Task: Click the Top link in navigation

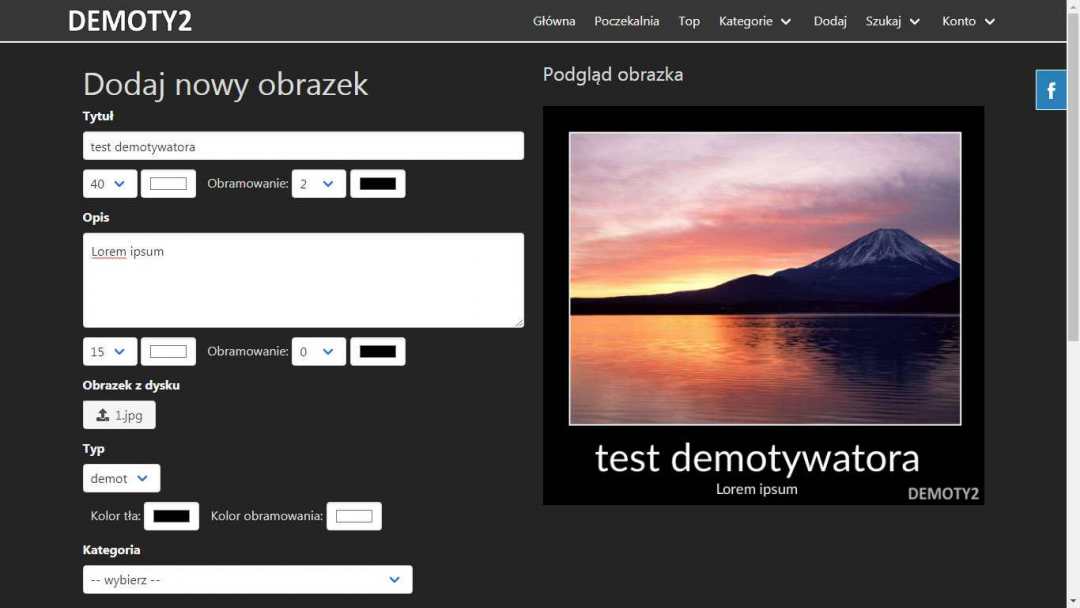Action: click(689, 21)
